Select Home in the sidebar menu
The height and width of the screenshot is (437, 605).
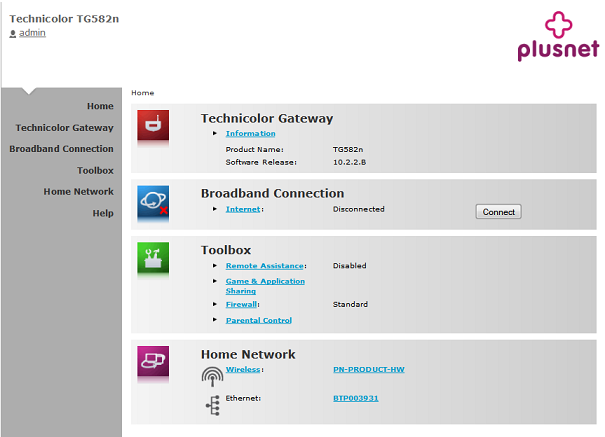(100, 106)
